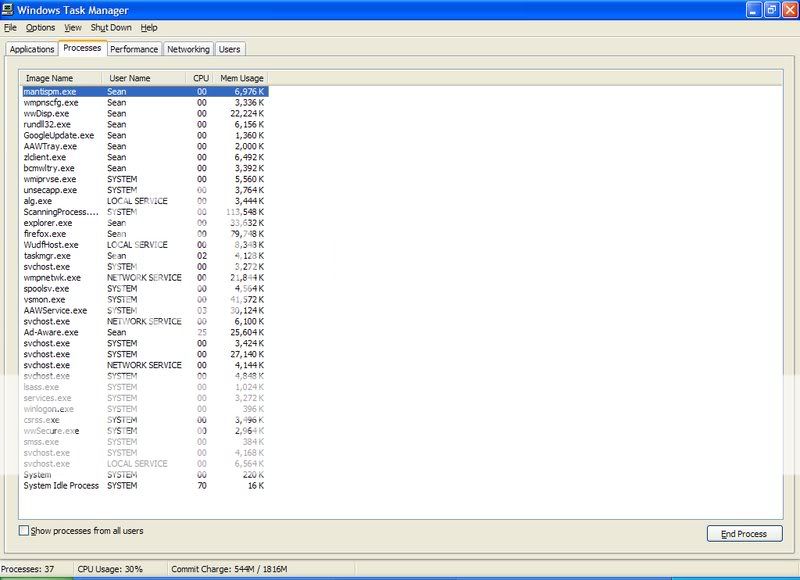
Task: Expand the View menu
Action: pos(73,28)
